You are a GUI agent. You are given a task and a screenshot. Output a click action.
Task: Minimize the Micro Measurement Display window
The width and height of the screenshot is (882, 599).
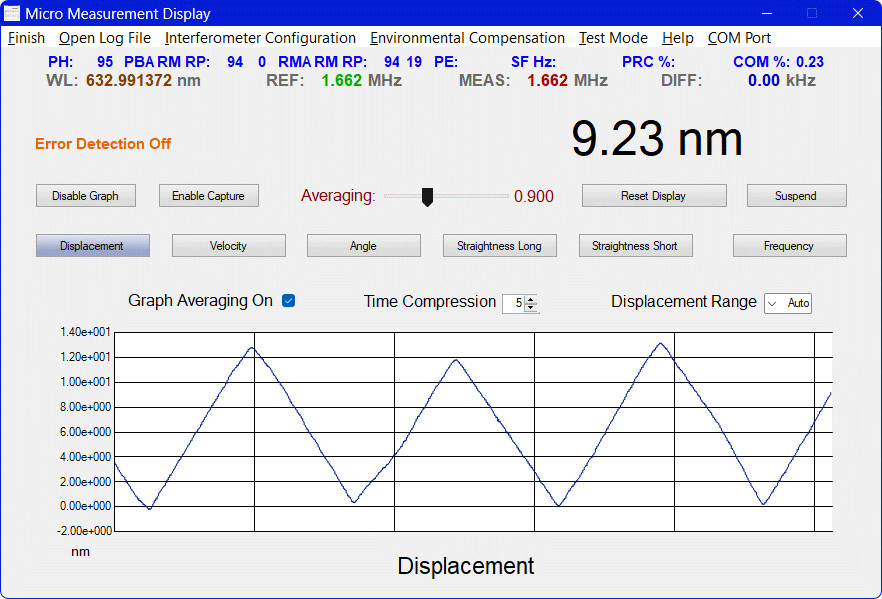click(x=767, y=13)
